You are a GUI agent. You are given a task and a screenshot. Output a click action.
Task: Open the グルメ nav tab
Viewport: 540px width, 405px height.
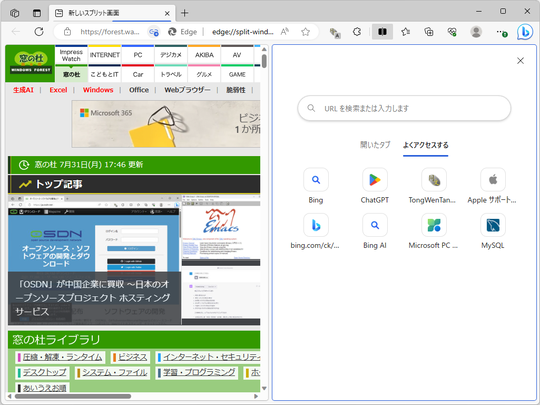204,74
